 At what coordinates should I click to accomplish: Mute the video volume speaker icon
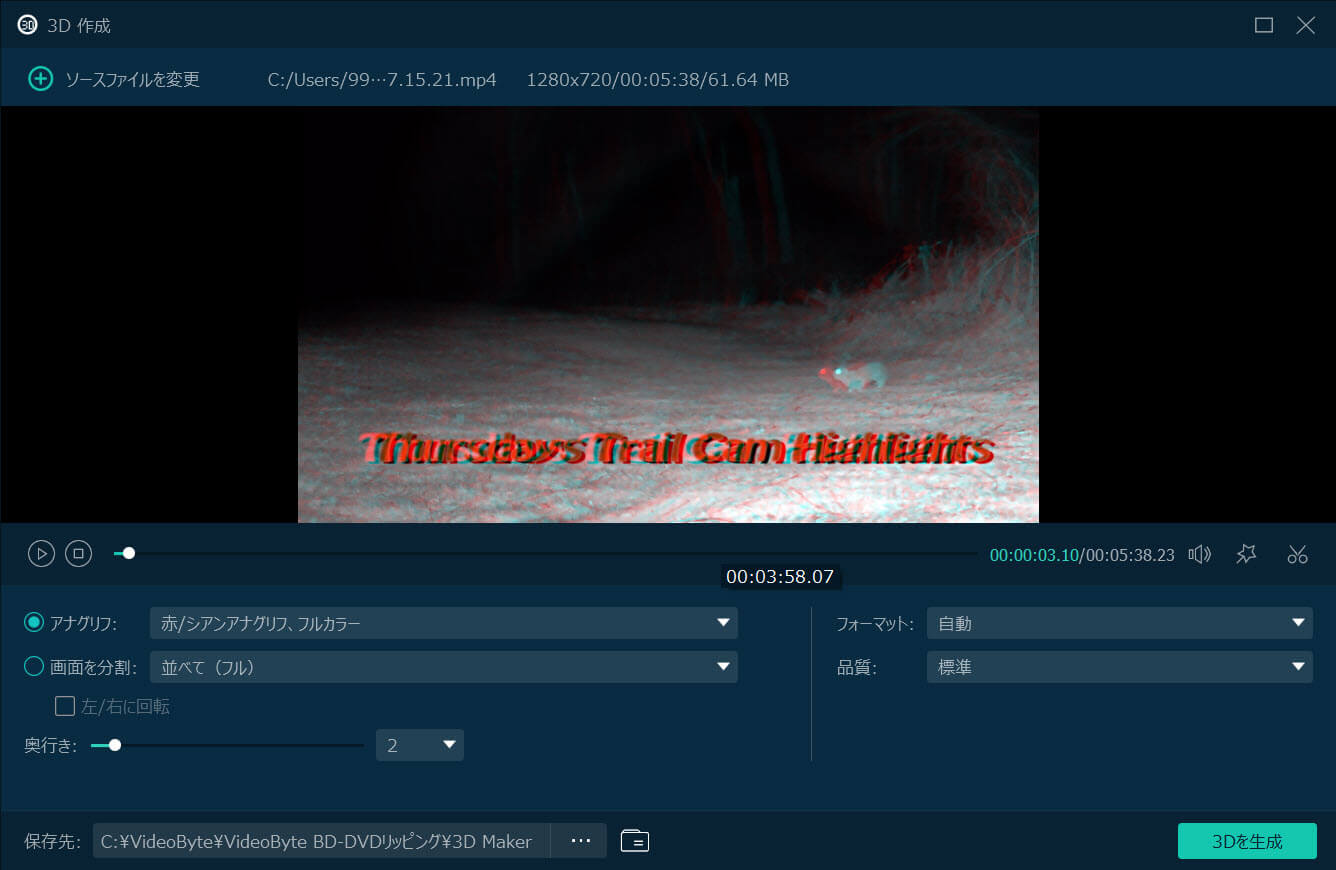[1199, 553]
